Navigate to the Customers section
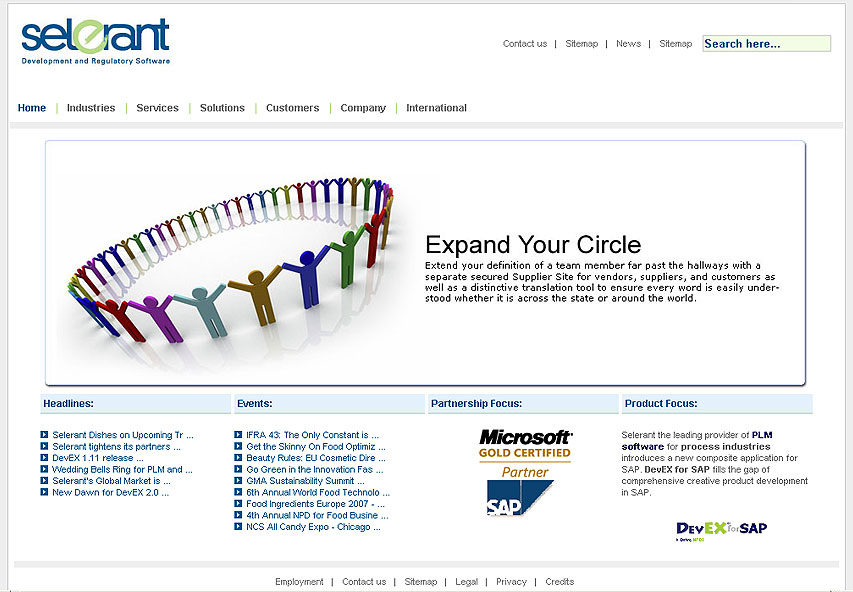Viewport: 853px width, 592px height. (x=292, y=108)
